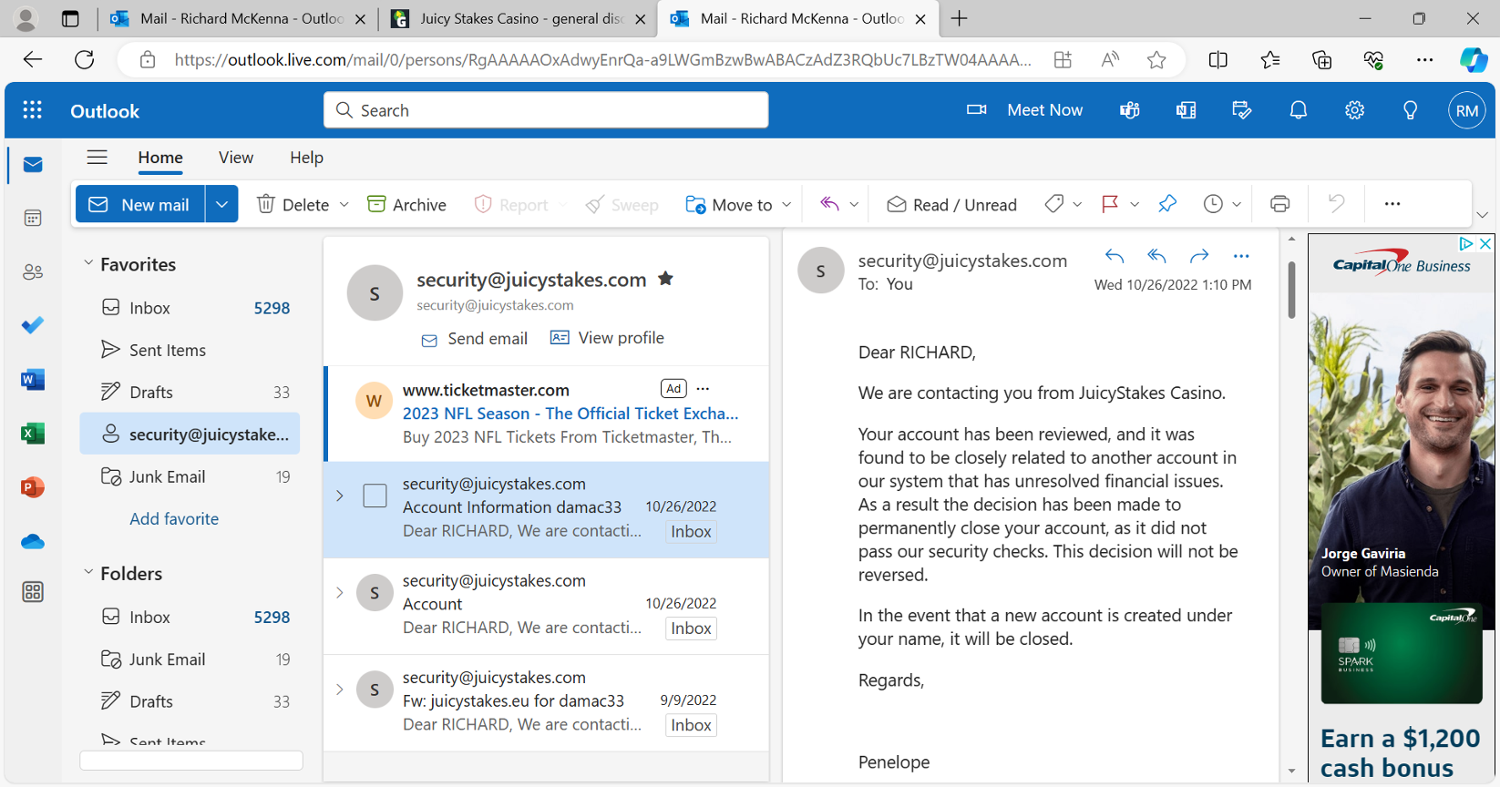Open Settings gear in Outlook header
The image size is (1500, 787).
(1354, 110)
